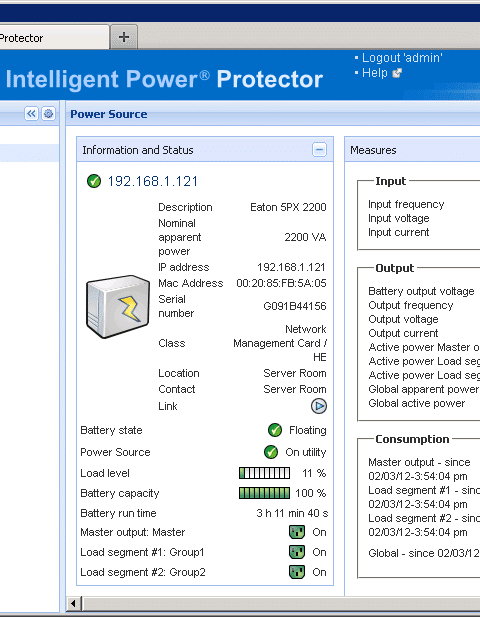This screenshot has height=617, width=480.
Task: Click the Output frequency label
Action: click(x=410, y=305)
